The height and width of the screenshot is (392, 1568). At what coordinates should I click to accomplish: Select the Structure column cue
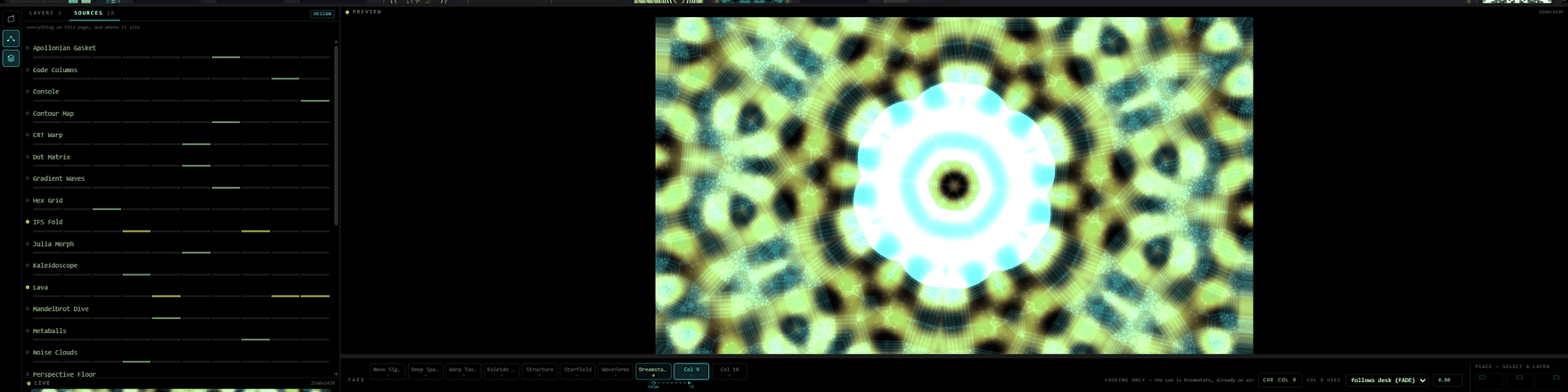(539, 371)
